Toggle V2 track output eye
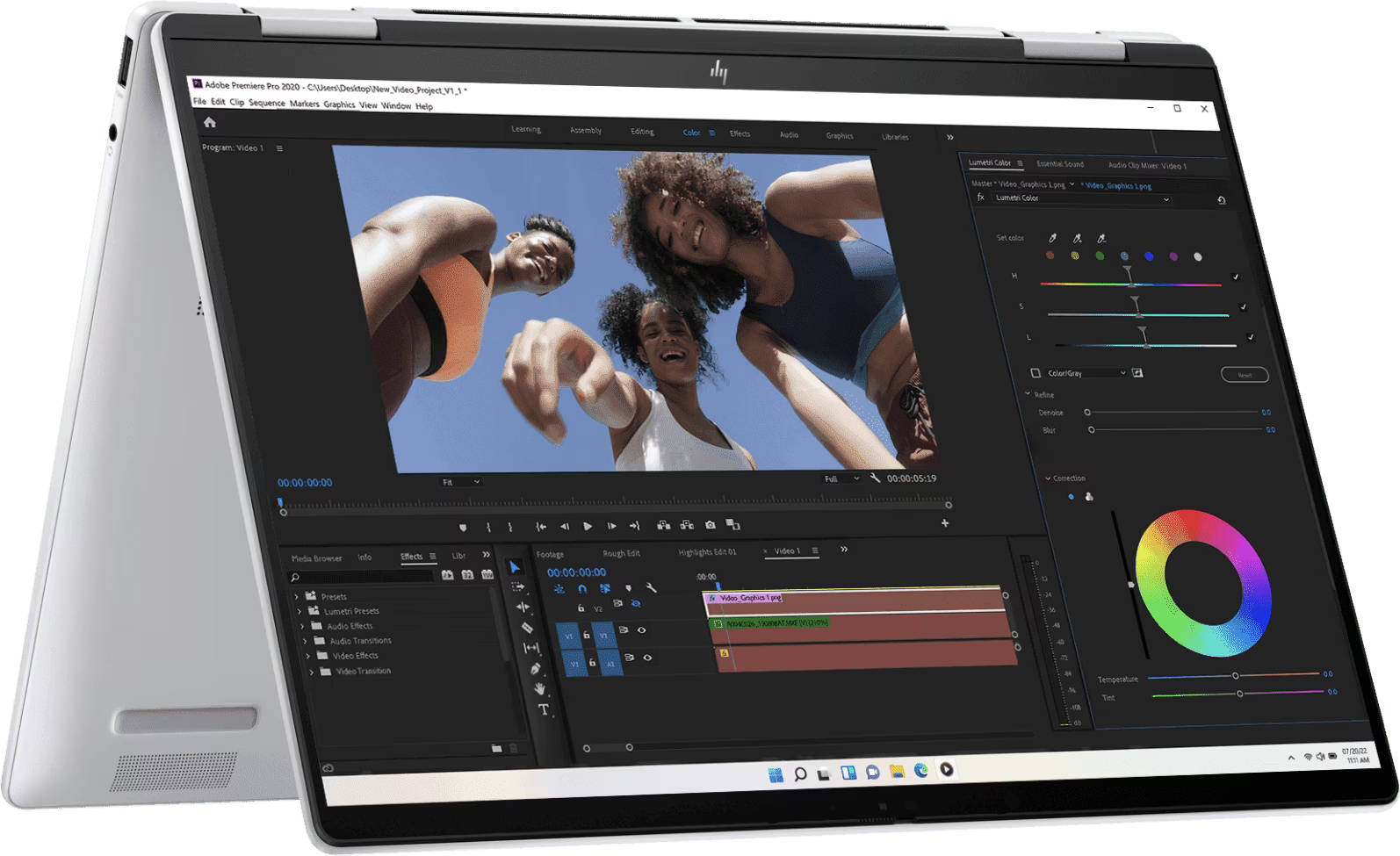Screen dimensions: 1400x856 636,604
